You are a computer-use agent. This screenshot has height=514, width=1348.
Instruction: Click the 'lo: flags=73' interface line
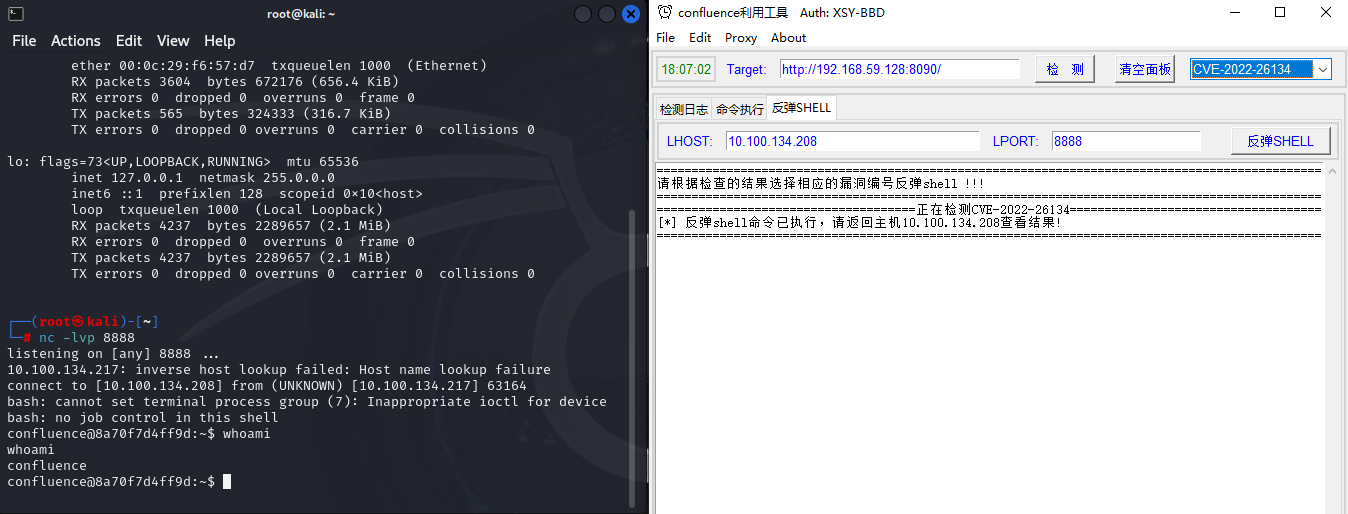point(183,162)
